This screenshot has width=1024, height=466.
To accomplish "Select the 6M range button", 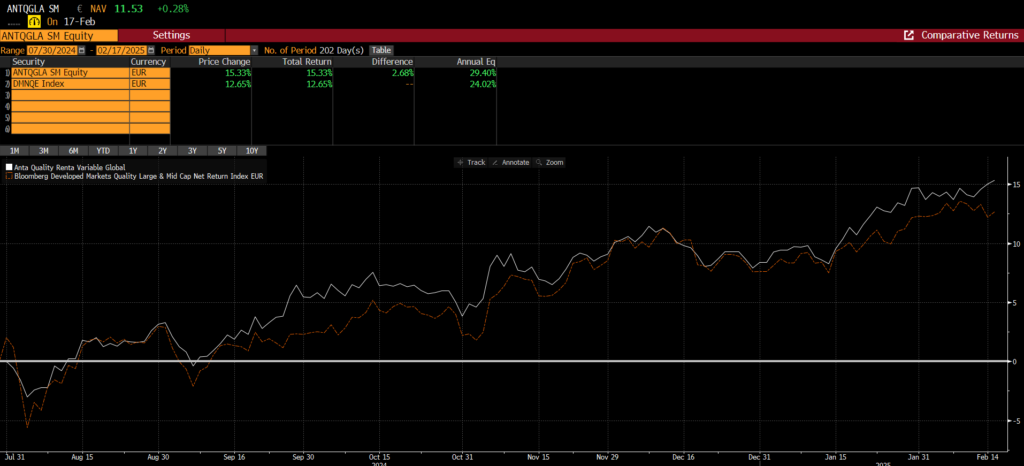I will tap(74, 150).
